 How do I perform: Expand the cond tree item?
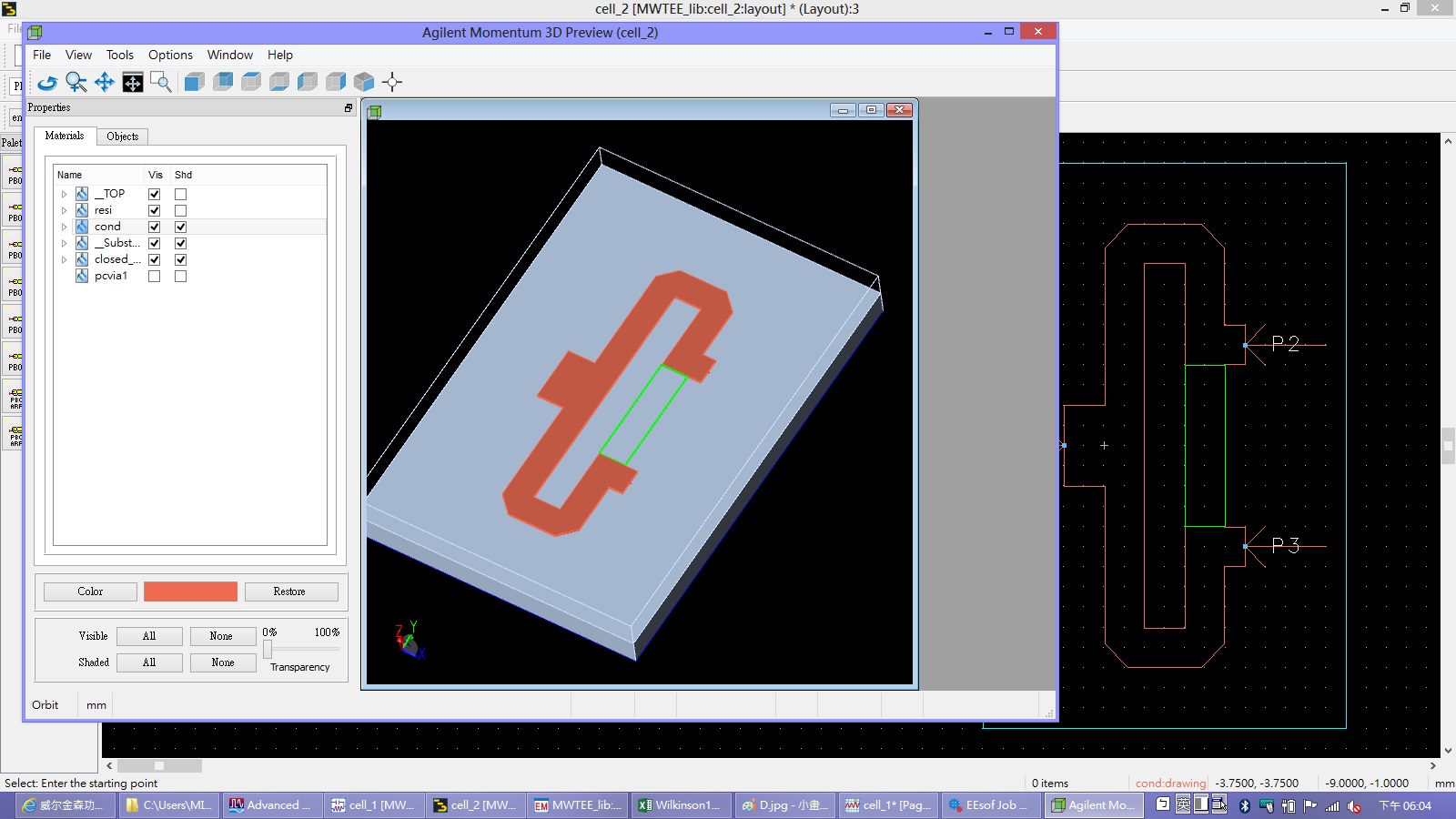pos(64,227)
